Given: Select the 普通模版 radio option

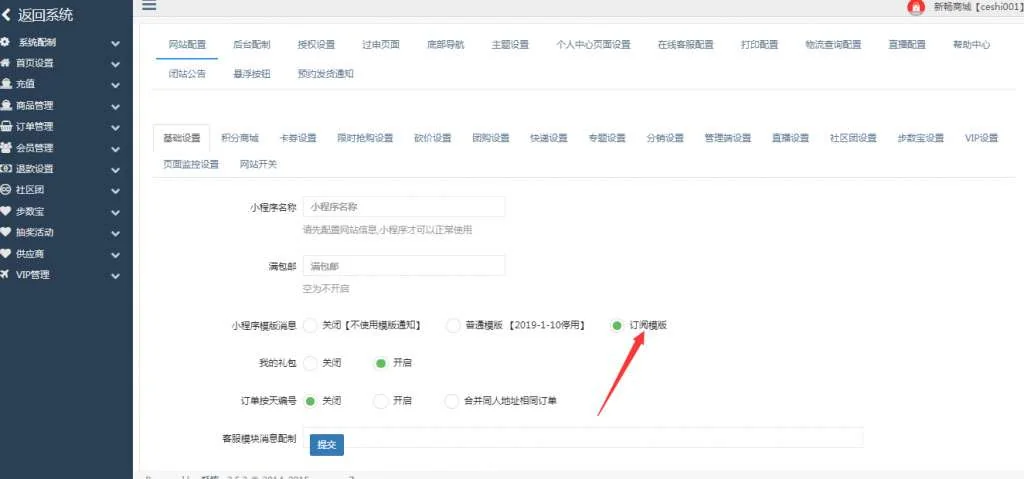Looking at the screenshot, I should point(453,325).
